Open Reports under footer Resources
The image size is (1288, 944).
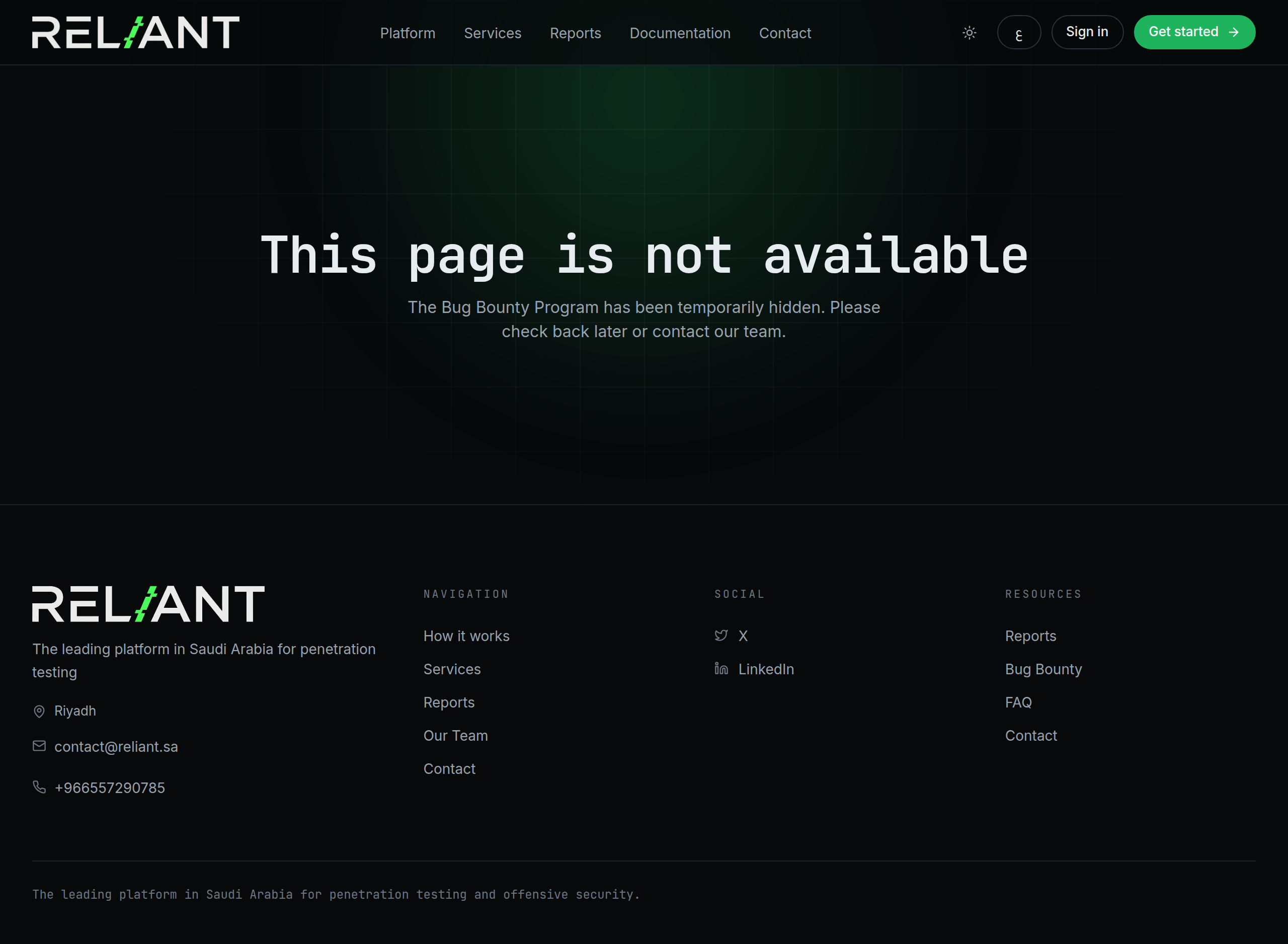tap(1030, 636)
